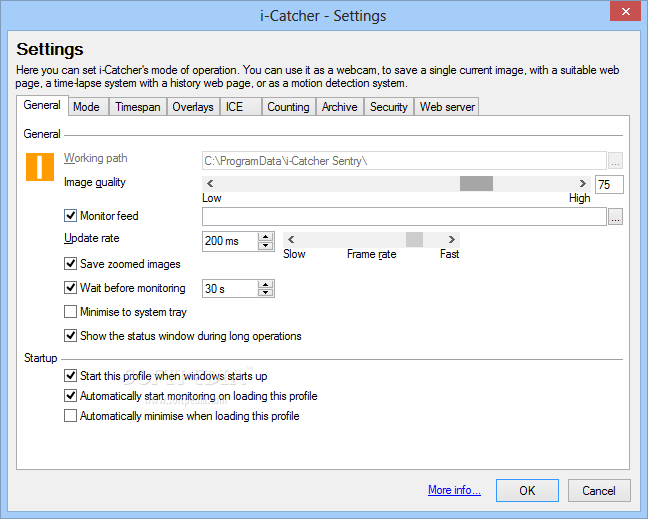The height and width of the screenshot is (519, 648).
Task: Increase Update rate with up arrow
Action: [x=265, y=237]
